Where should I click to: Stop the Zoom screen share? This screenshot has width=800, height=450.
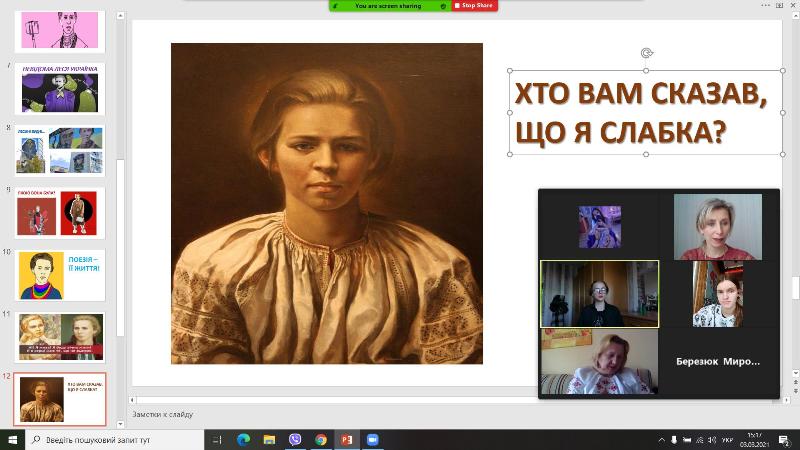coord(474,6)
